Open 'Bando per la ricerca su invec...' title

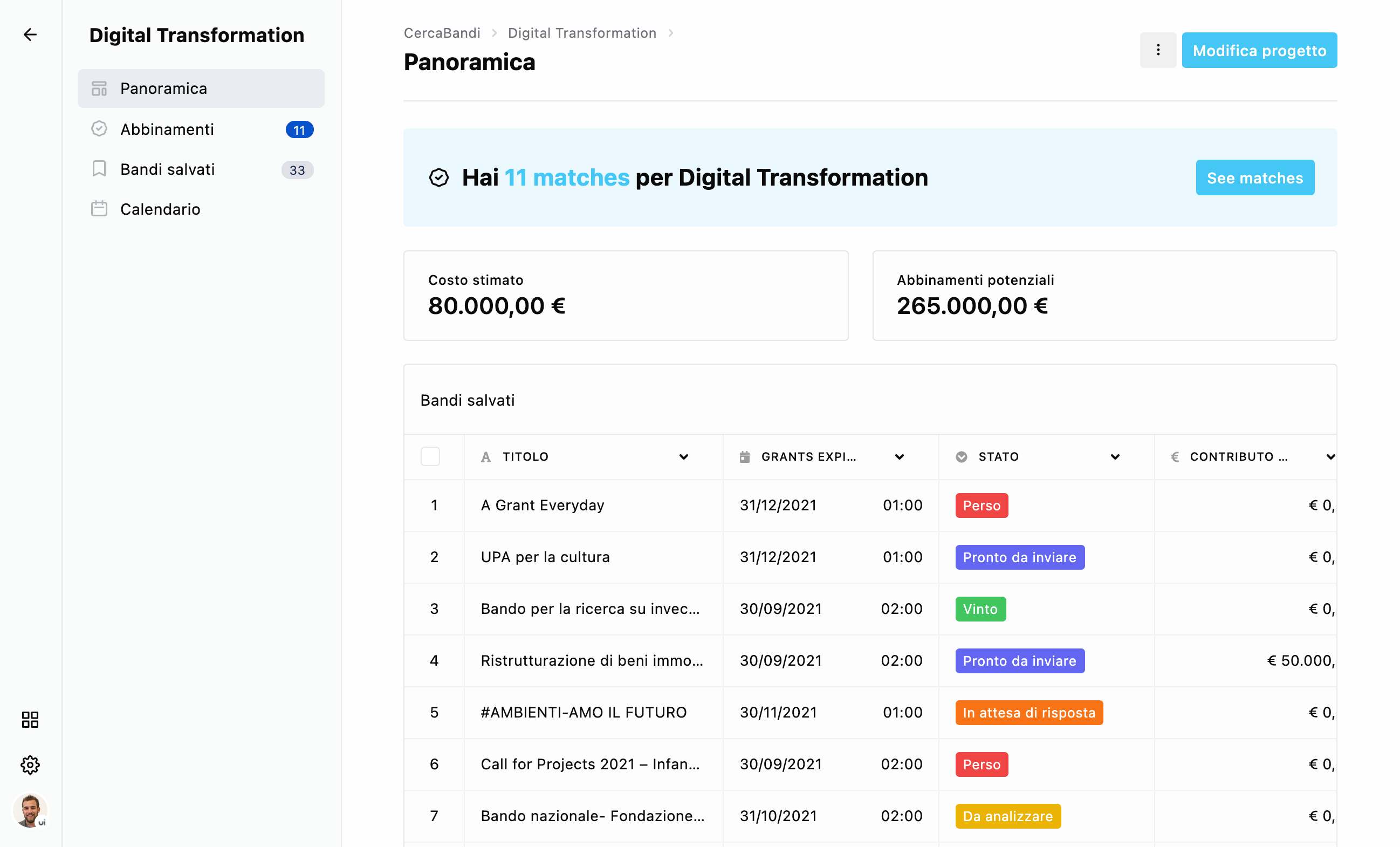click(x=591, y=609)
